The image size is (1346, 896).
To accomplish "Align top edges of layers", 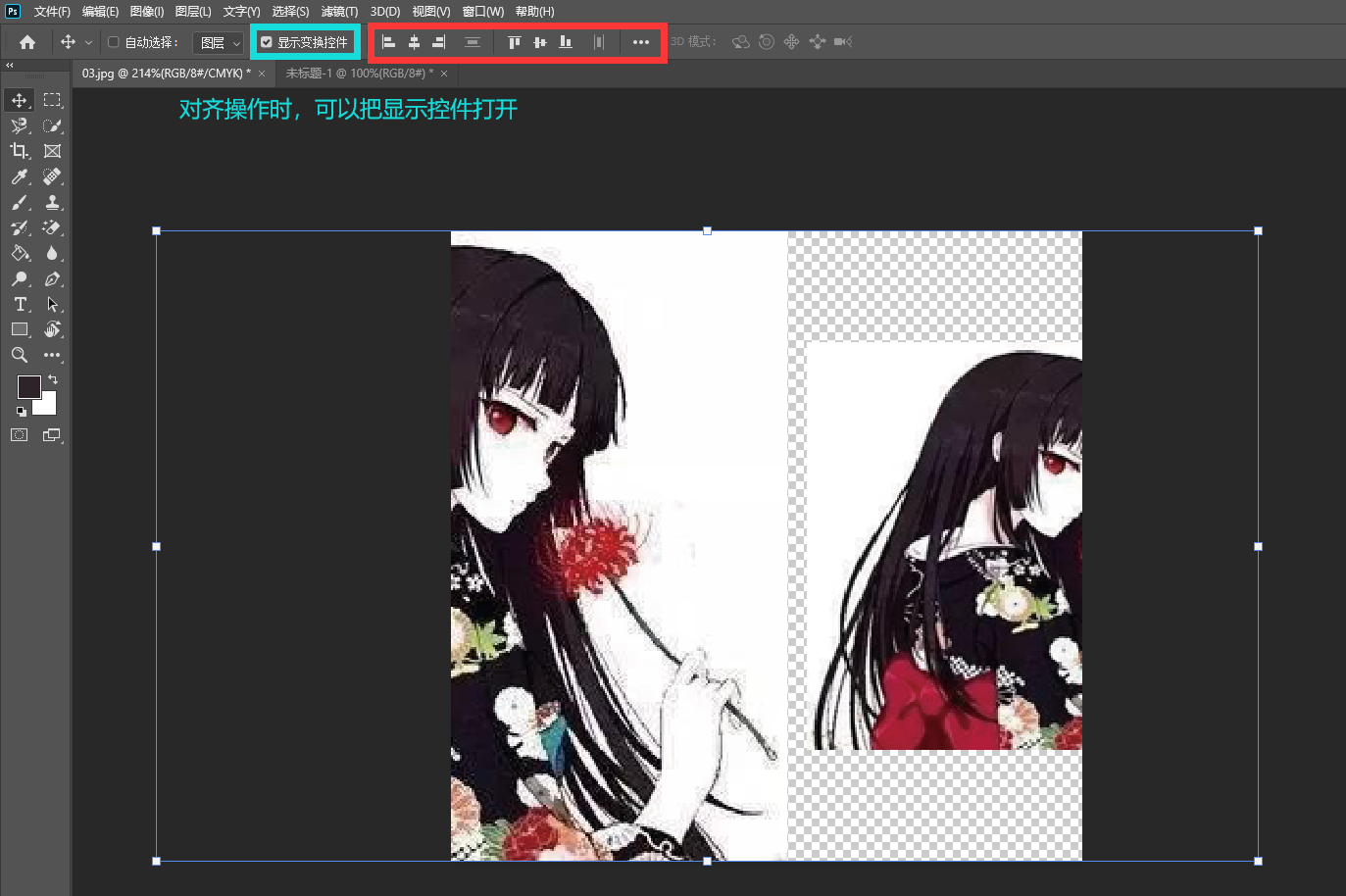I will [x=514, y=42].
